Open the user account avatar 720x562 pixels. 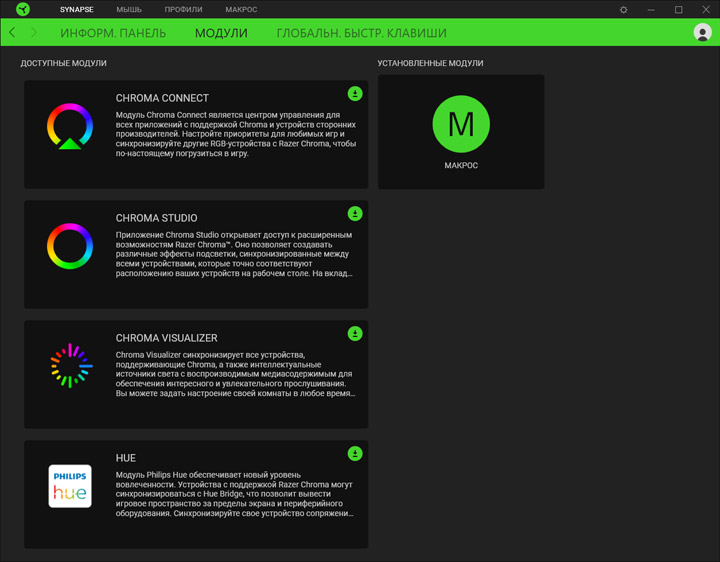pos(702,33)
